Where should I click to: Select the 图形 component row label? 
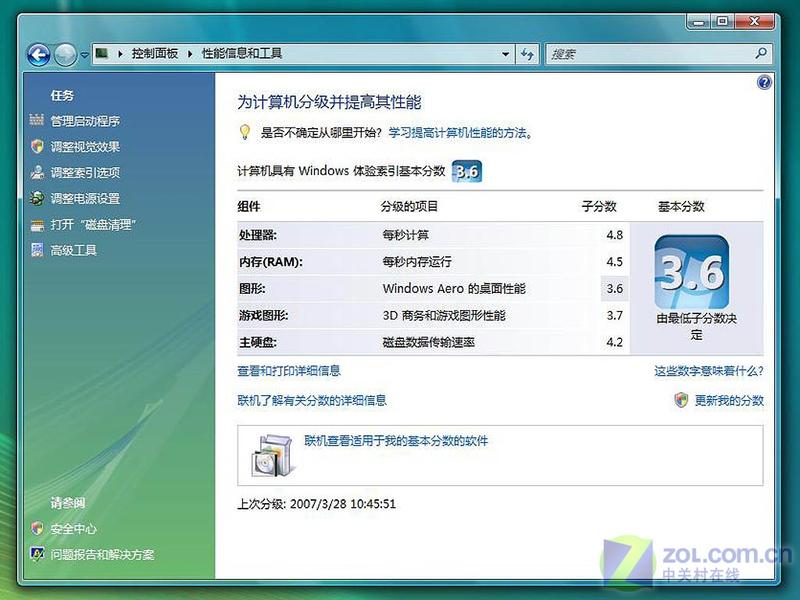pos(252,289)
